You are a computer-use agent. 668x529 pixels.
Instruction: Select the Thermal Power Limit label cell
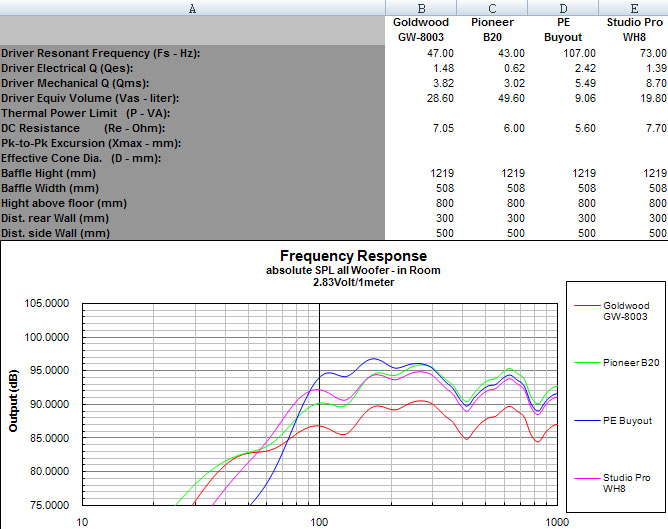192,113
